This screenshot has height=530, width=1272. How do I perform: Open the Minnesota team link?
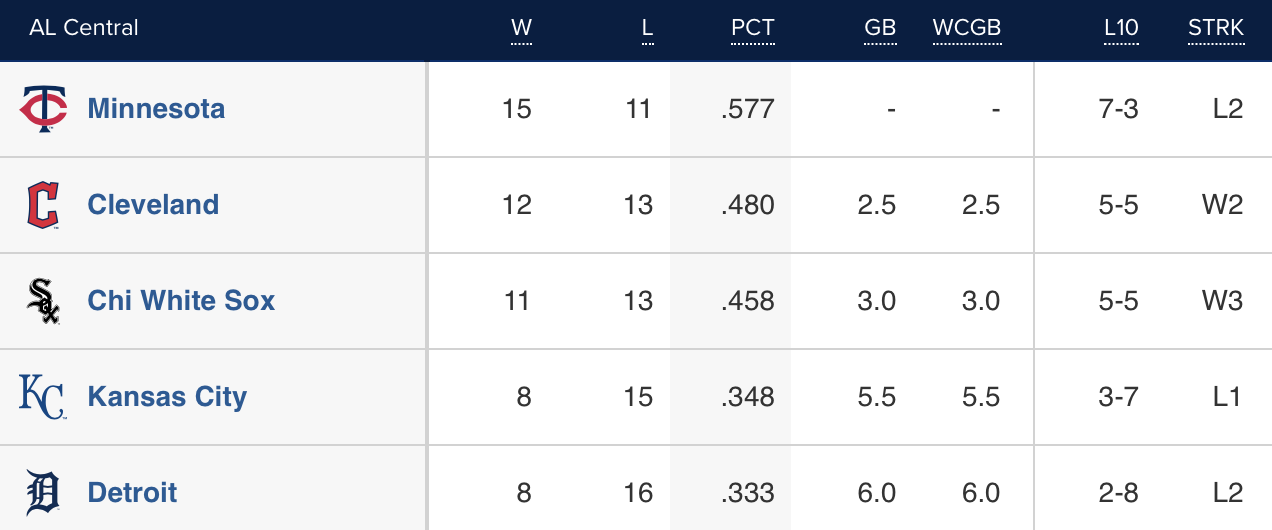coord(156,109)
